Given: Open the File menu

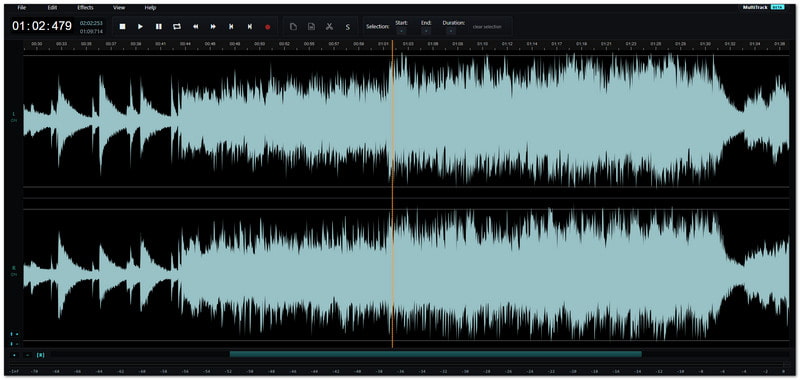Looking at the screenshot, I should click(x=21, y=8).
